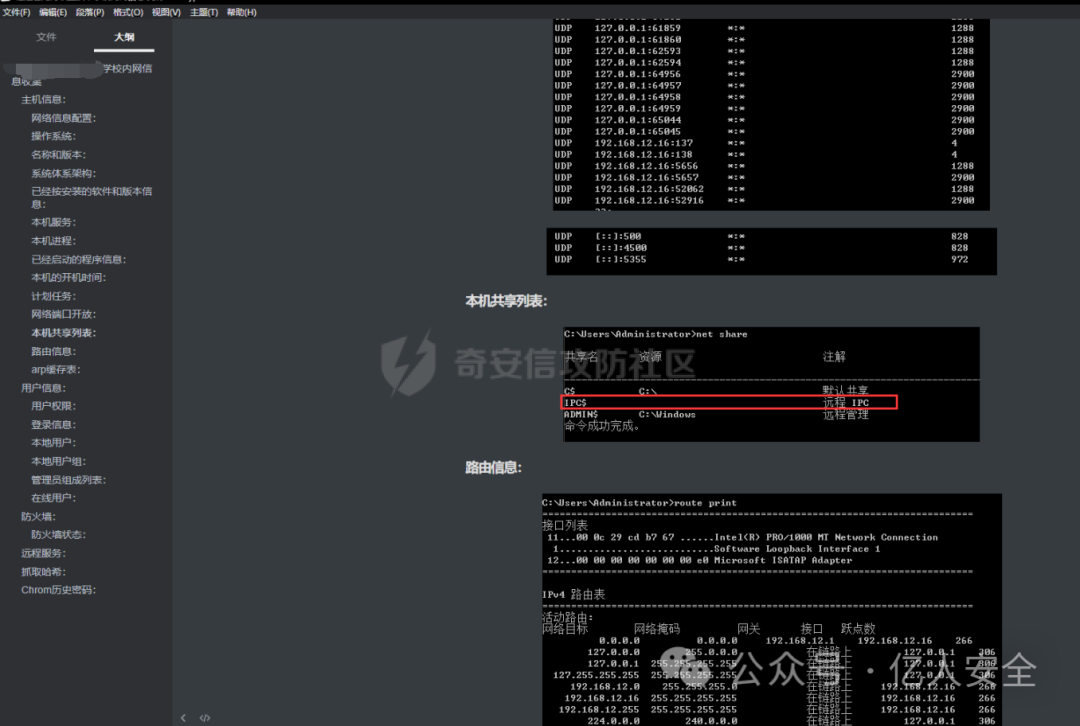Go to 计划任务: outline heading
The width and height of the screenshot is (1080, 726).
click(53, 296)
